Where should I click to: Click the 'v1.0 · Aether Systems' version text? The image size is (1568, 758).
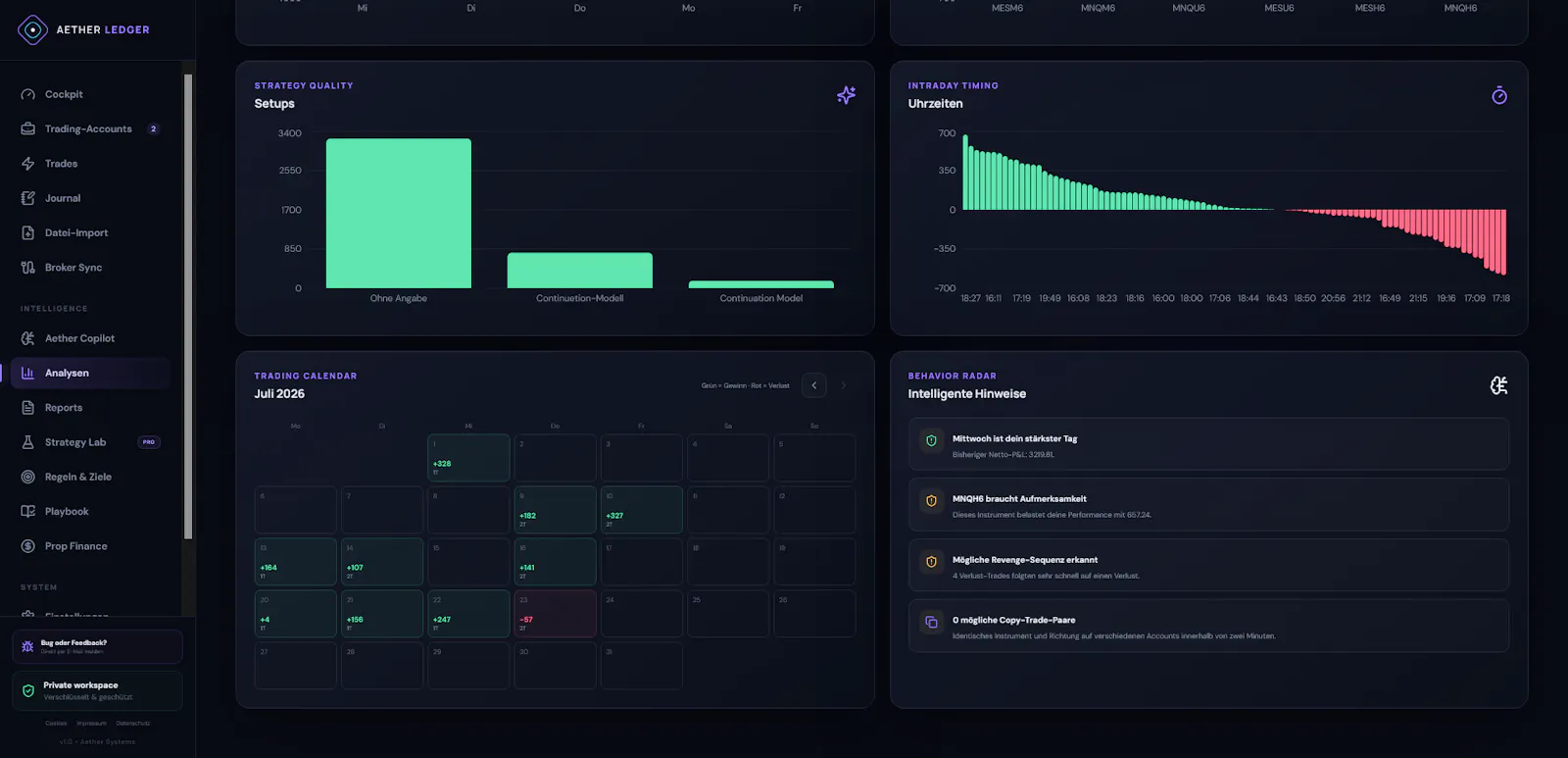97,742
